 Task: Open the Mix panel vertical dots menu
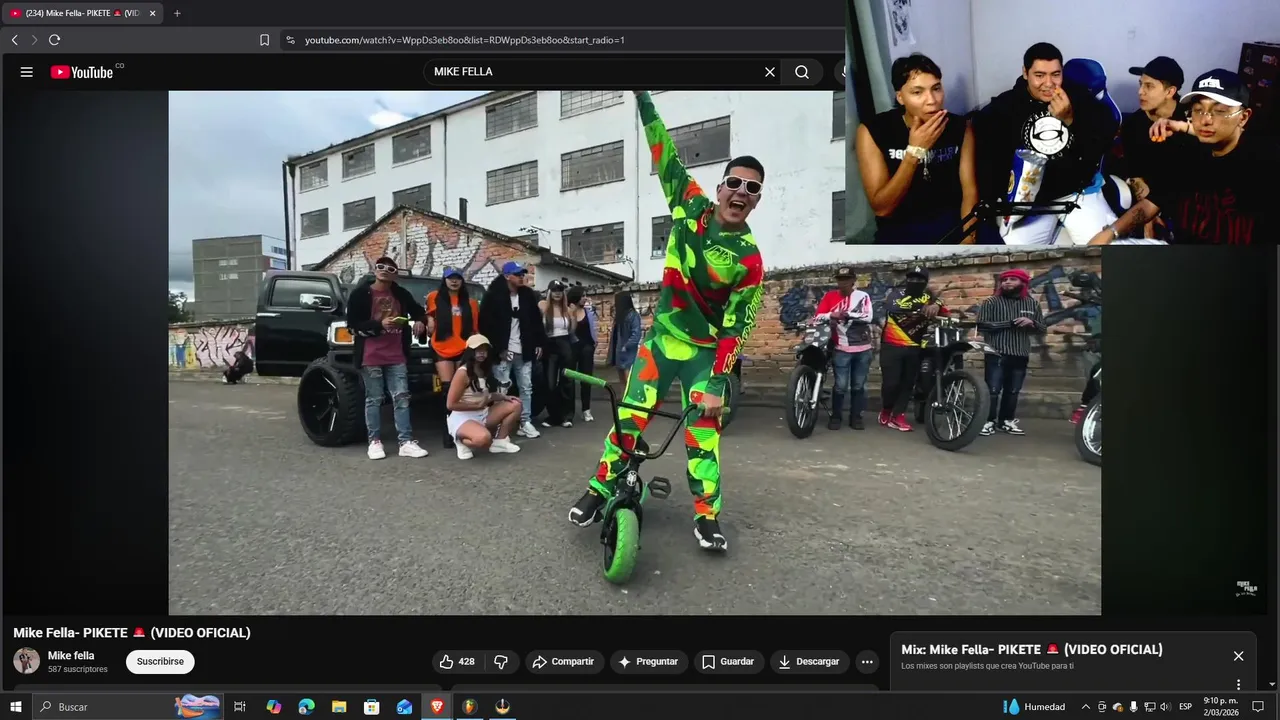[x=1238, y=684]
